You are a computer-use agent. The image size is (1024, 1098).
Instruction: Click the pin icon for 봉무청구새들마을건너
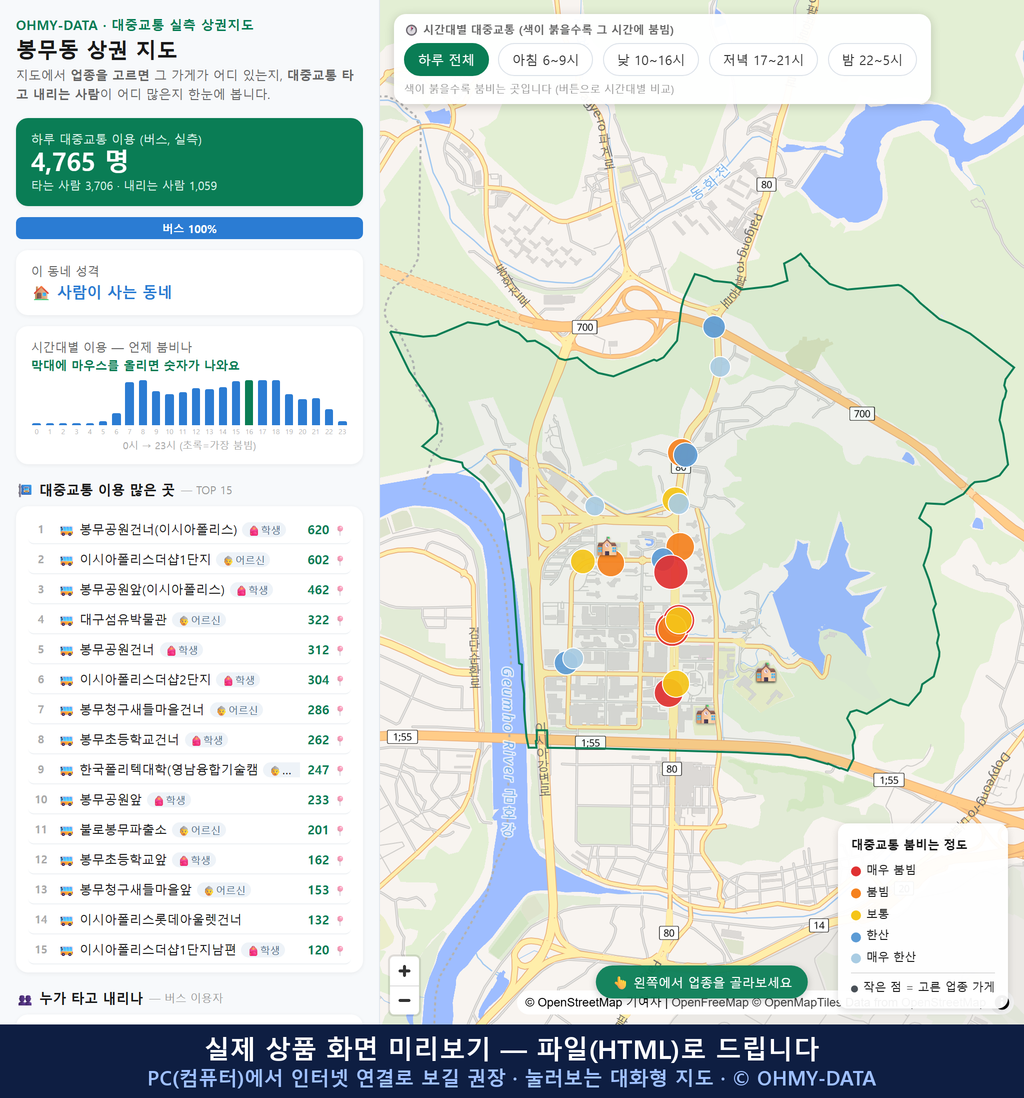pos(340,710)
